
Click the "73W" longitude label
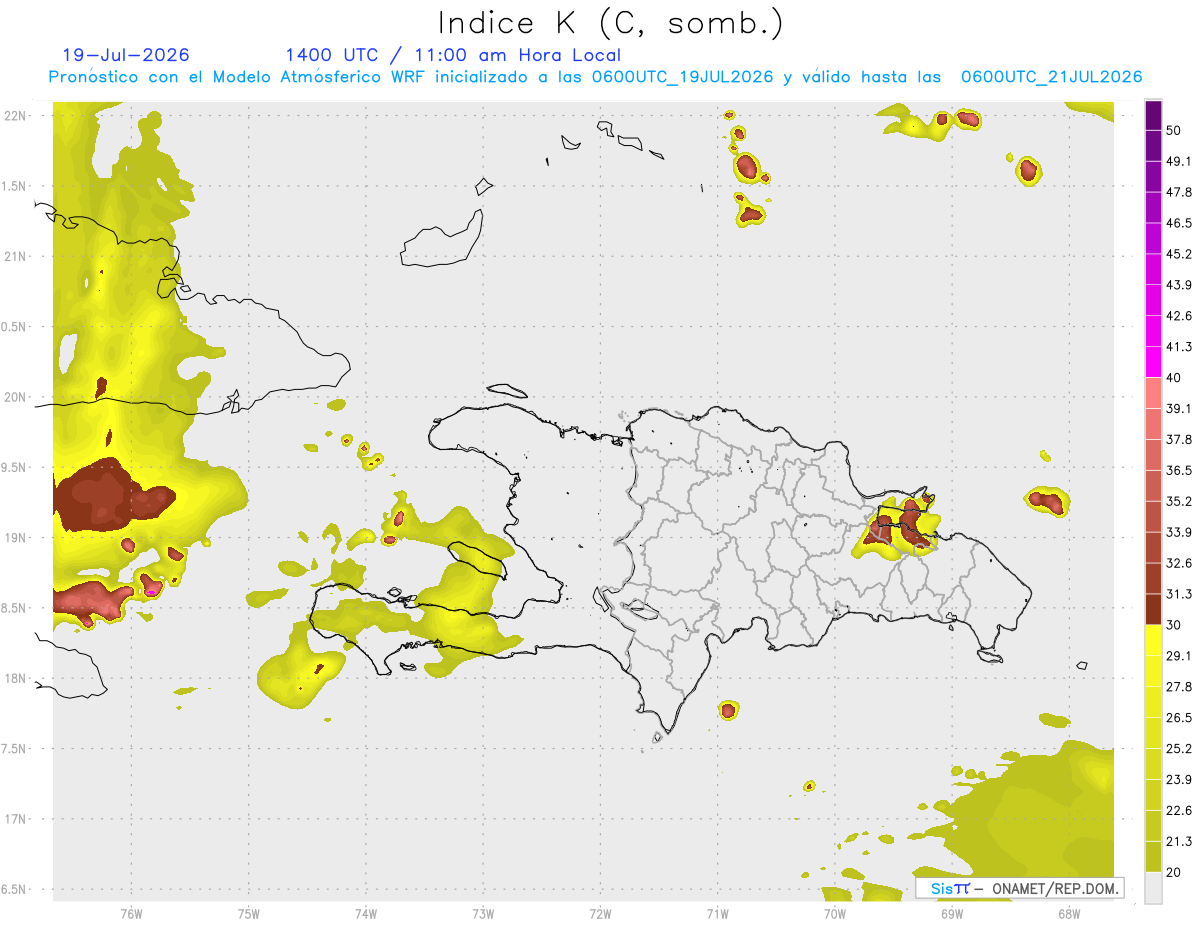483,914
